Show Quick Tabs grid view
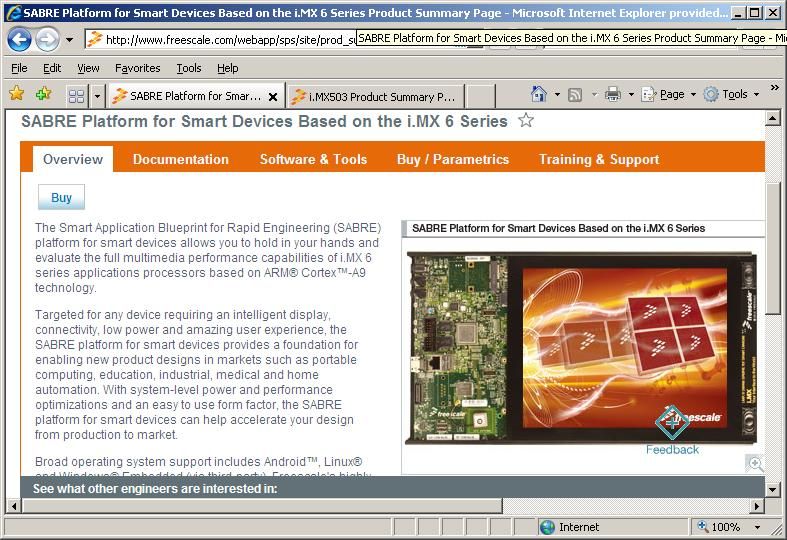Screen dimensions: 787x540 click(76, 96)
